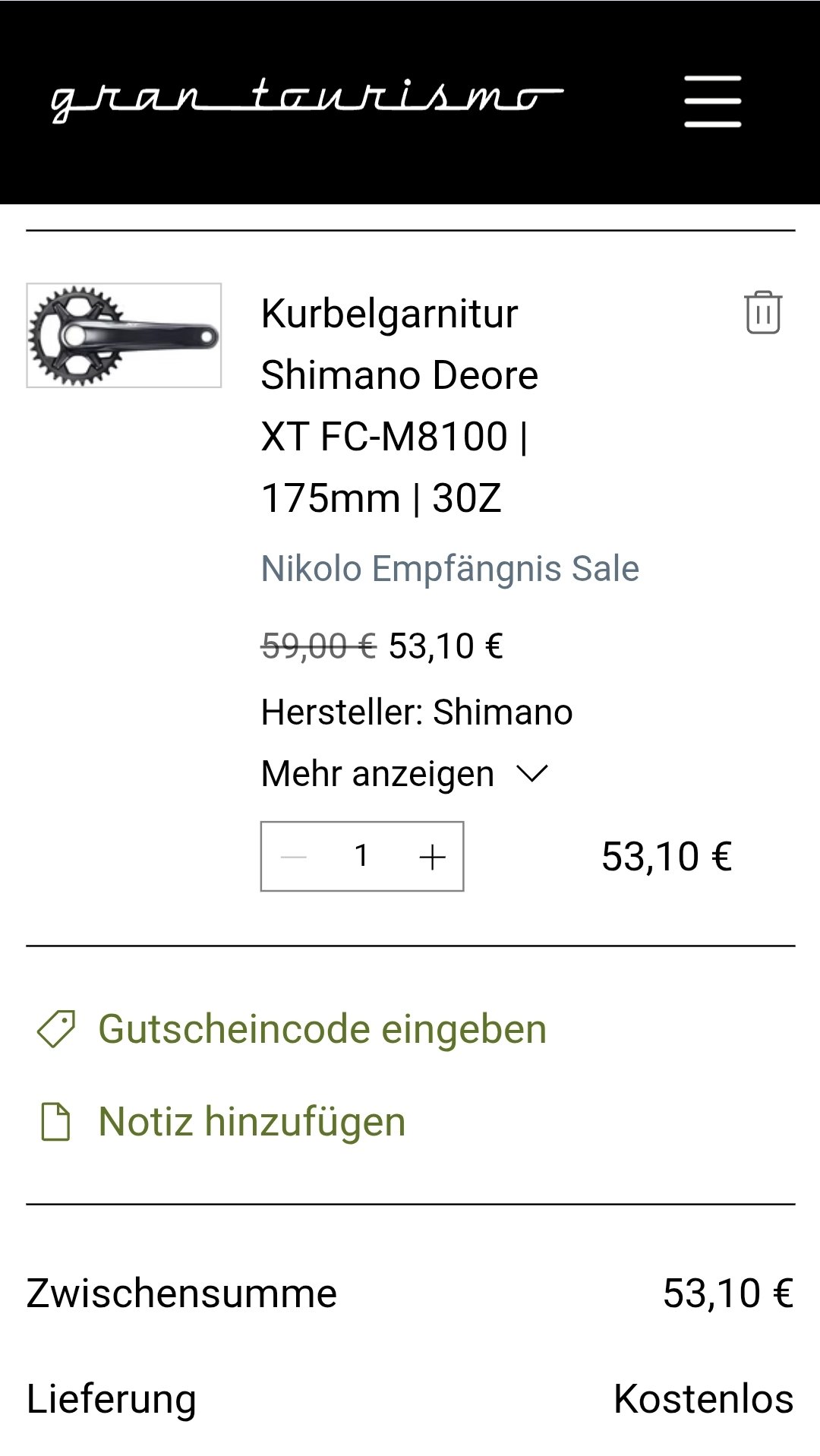Open the hamburger navigation menu
The image size is (820, 1456).
click(712, 101)
